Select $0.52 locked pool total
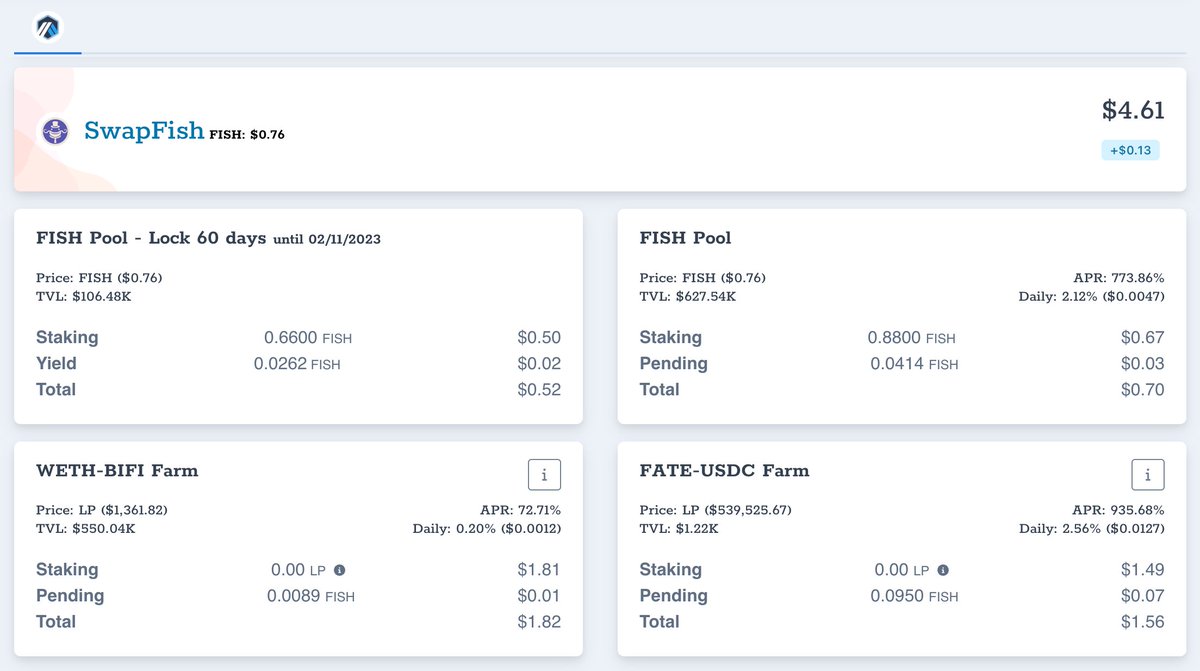1200x671 pixels. [x=539, y=390]
